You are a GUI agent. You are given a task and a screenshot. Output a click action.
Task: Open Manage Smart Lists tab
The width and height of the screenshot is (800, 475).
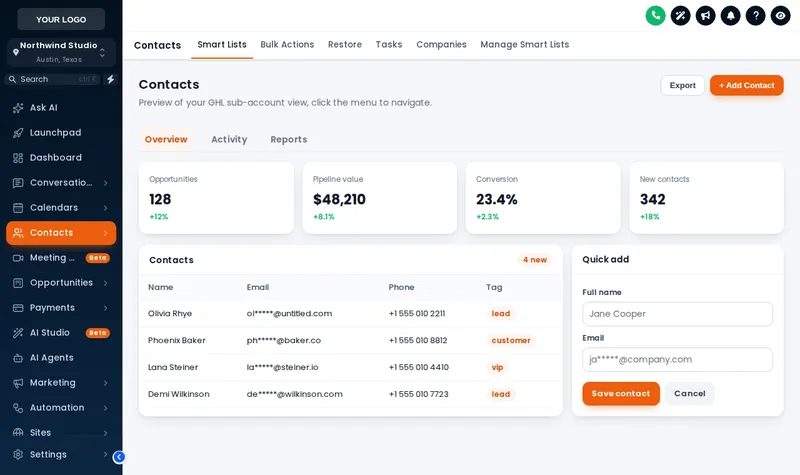click(524, 45)
